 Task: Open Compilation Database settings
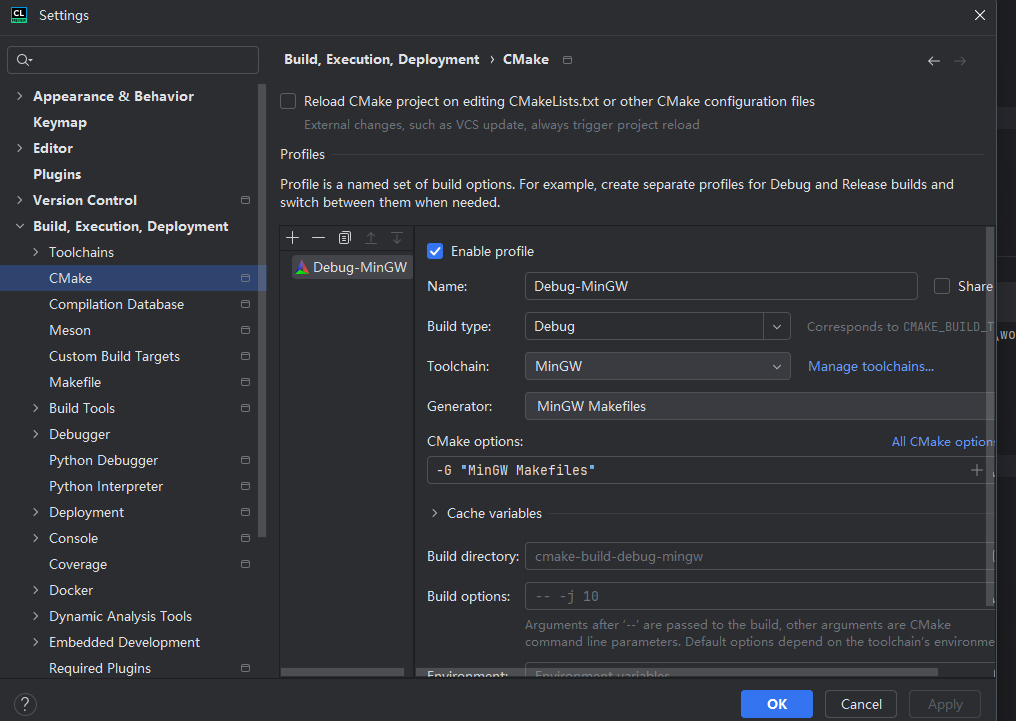click(x=117, y=304)
